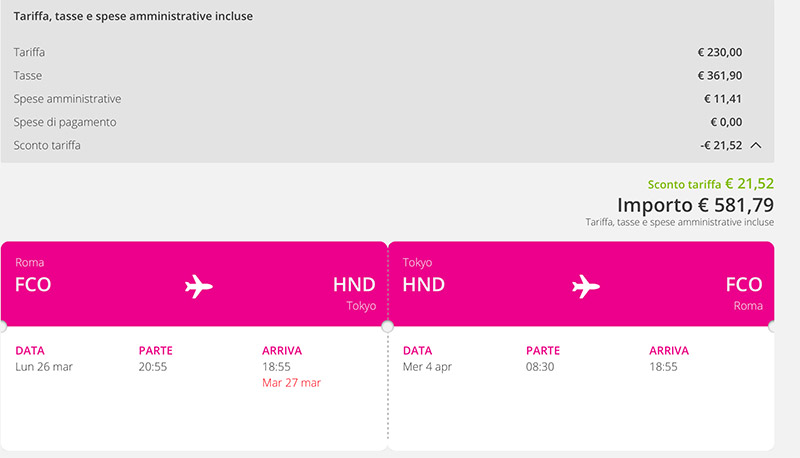Image resolution: width=800 pixels, height=458 pixels.
Task: Click the -€ 21,52 discount amount
Action: (721, 145)
